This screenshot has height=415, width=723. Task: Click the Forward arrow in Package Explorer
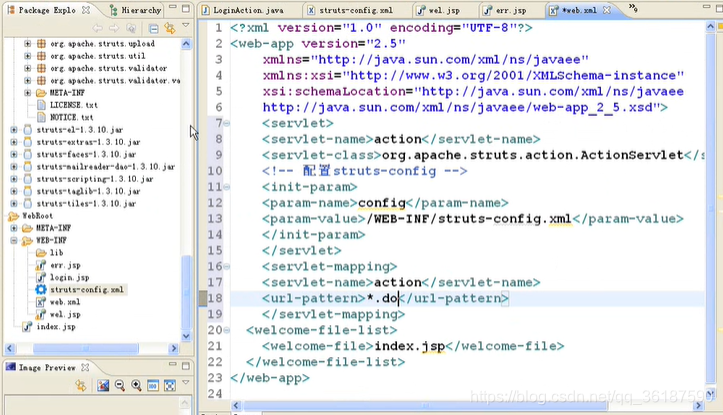pyautogui.click(x=114, y=29)
